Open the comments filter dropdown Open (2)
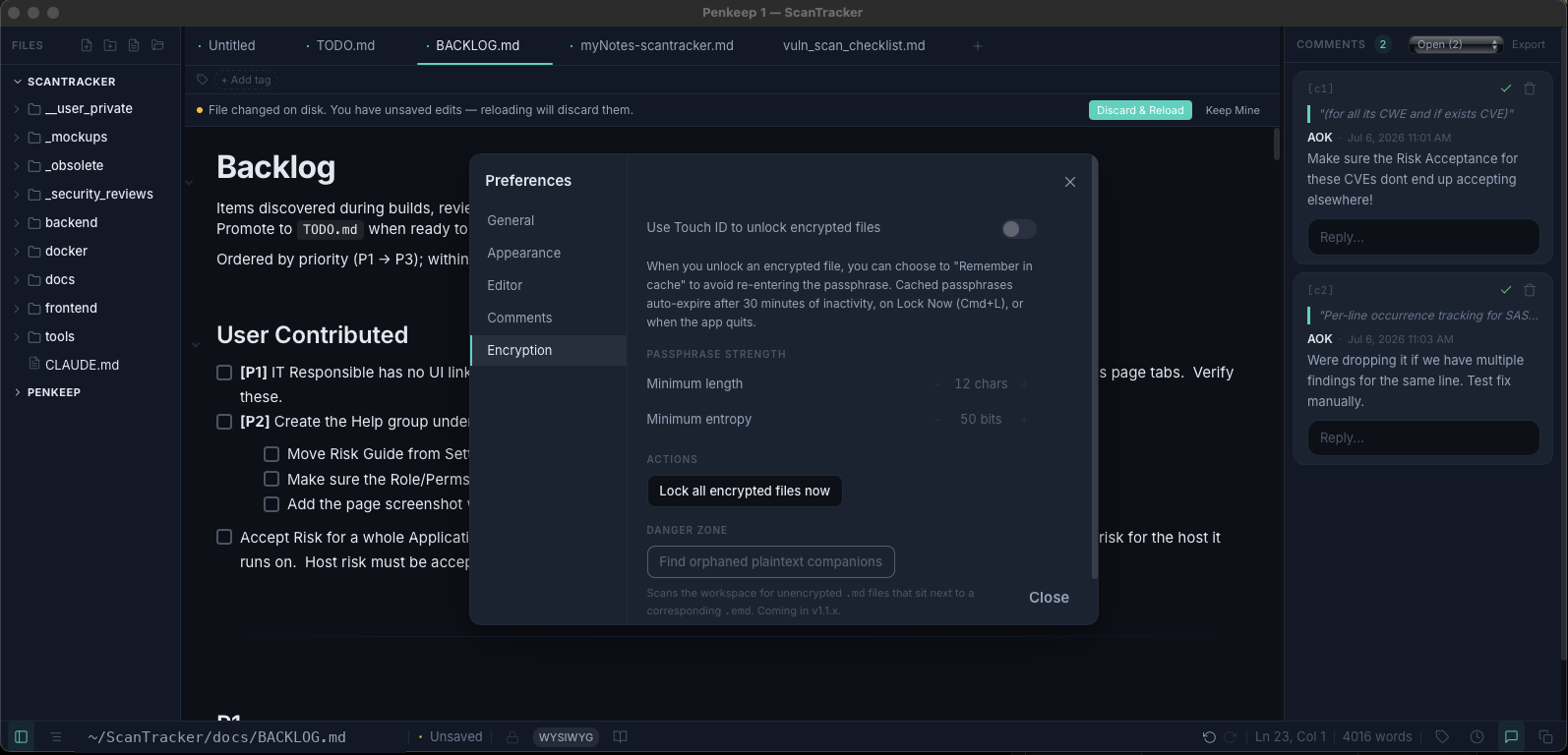 pyautogui.click(x=1455, y=44)
